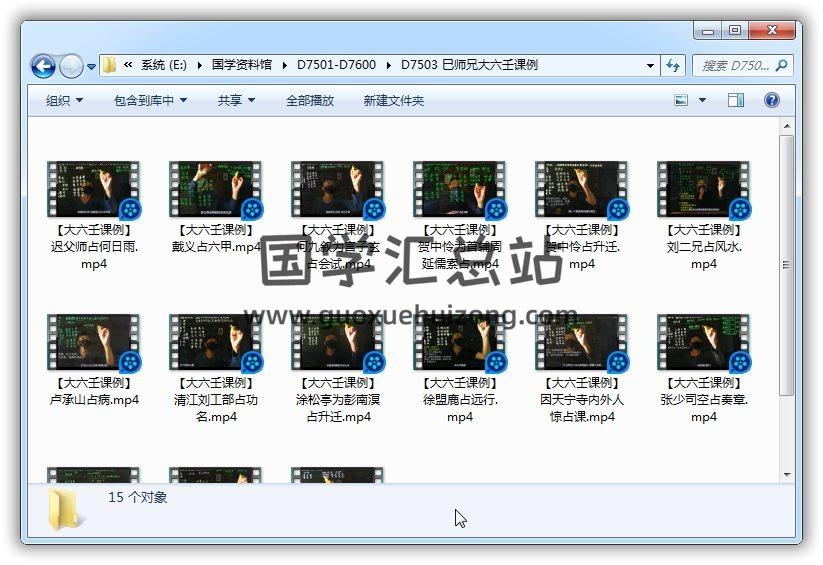823x565 pixels.
Task: Minimize the Explorer window
Action: (708, 31)
